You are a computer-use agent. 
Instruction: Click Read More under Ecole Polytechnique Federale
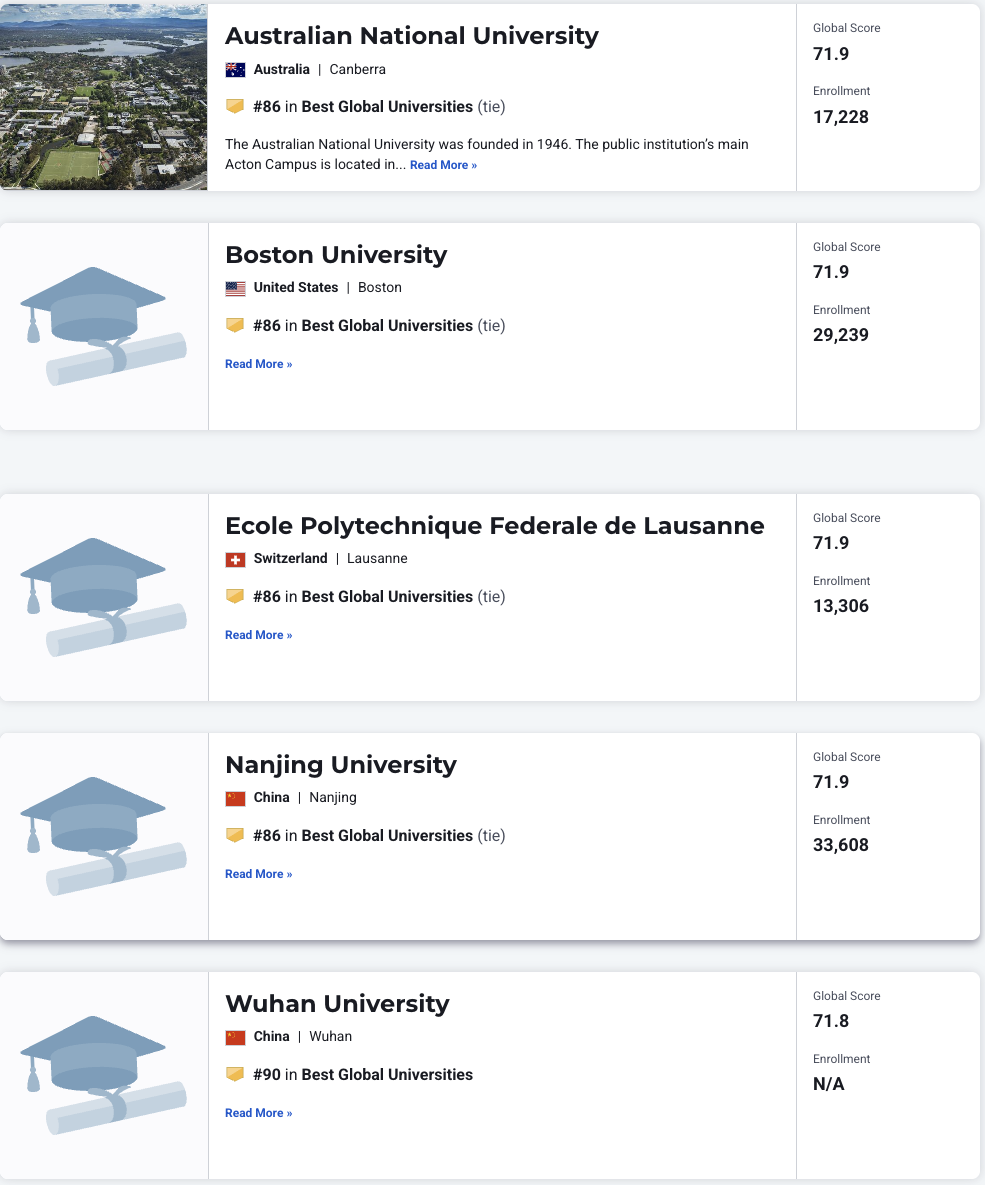tap(258, 635)
